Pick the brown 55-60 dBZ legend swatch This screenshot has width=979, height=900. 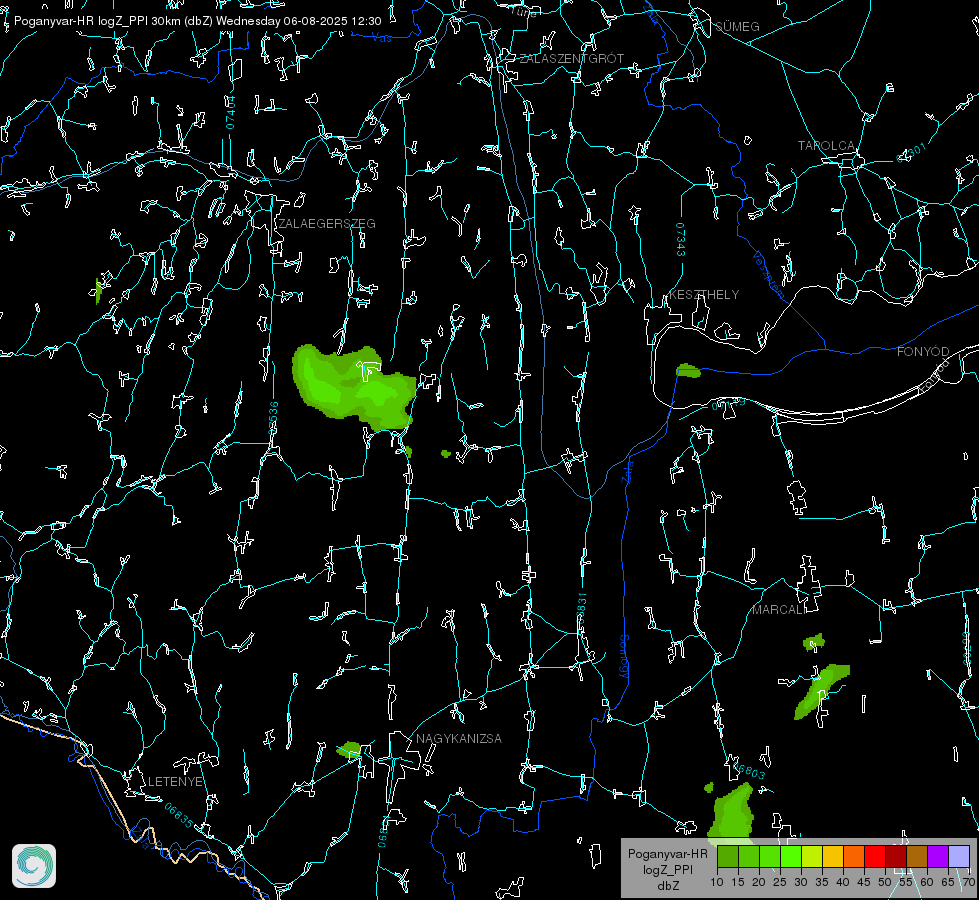(x=917, y=856)
